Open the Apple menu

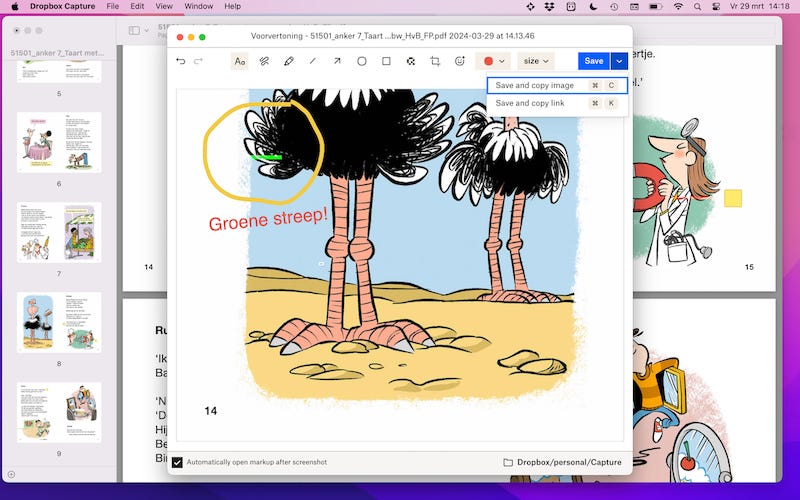tap(15, 7)
